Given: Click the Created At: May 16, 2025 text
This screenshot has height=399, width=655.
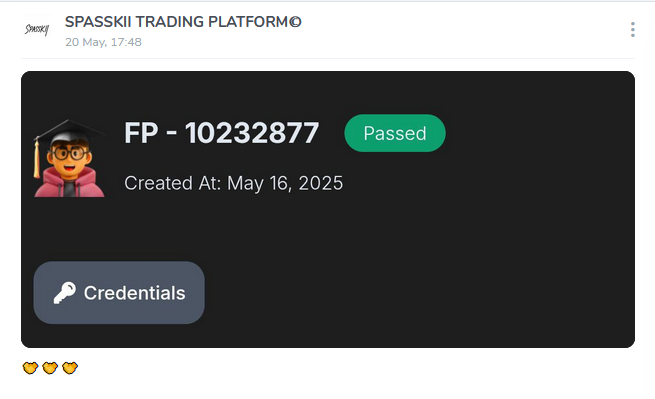Looking at the screenshot, I should 234,183.
